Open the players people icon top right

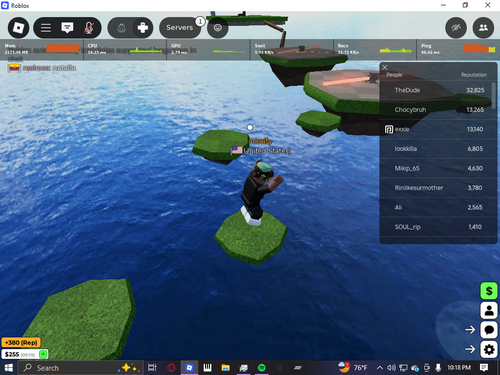[x=483, y=28]
